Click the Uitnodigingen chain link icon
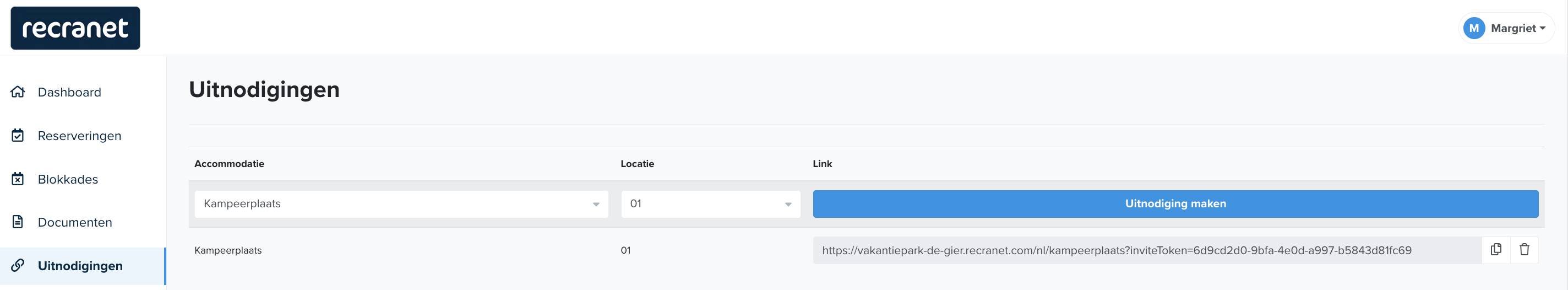 tap(18, 266)
